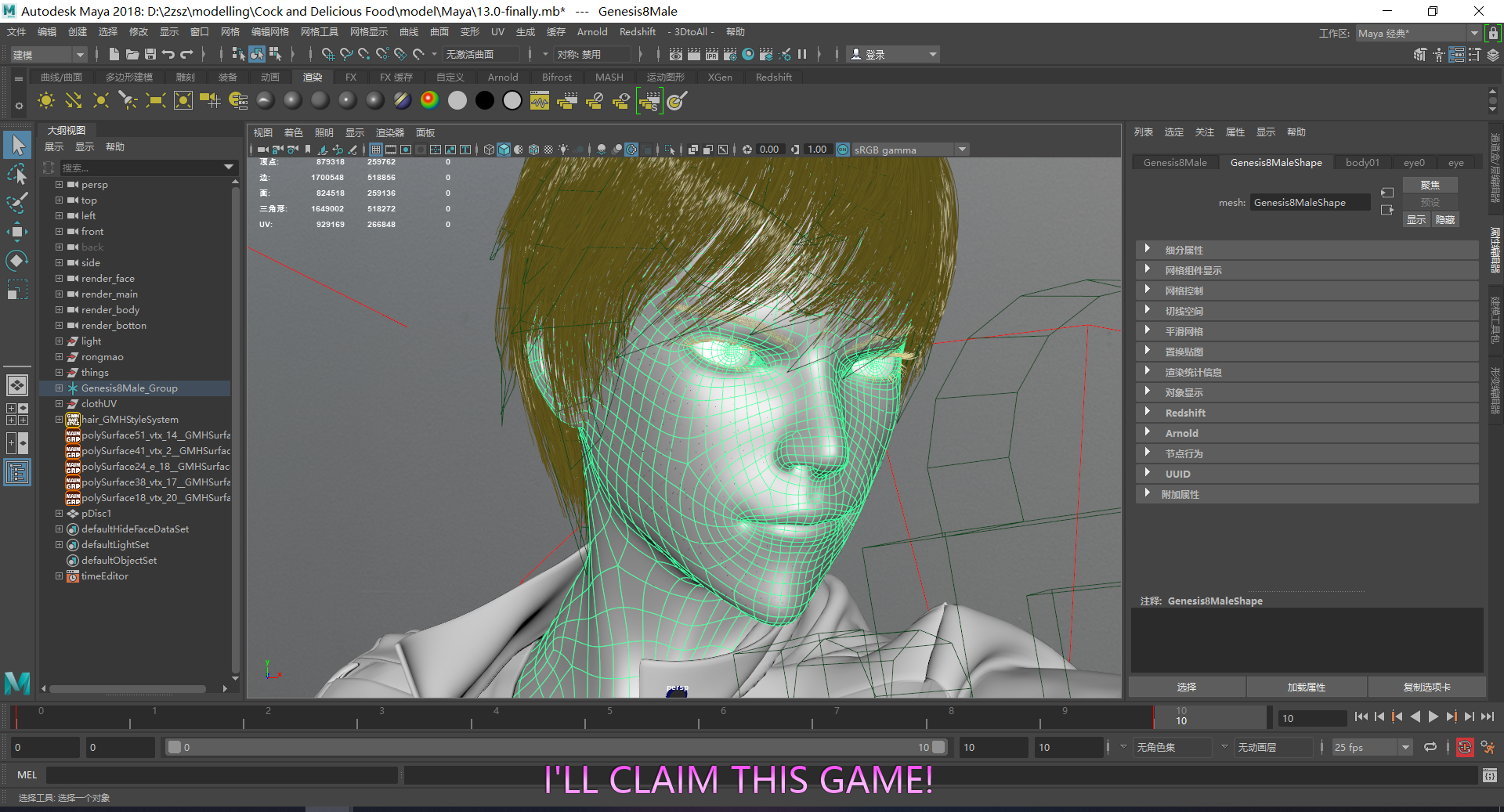Image resolution: width=1504 pixels, height=812 pixels.
Task: Expand the Redshift attribute section
Action: (1148, 413)
